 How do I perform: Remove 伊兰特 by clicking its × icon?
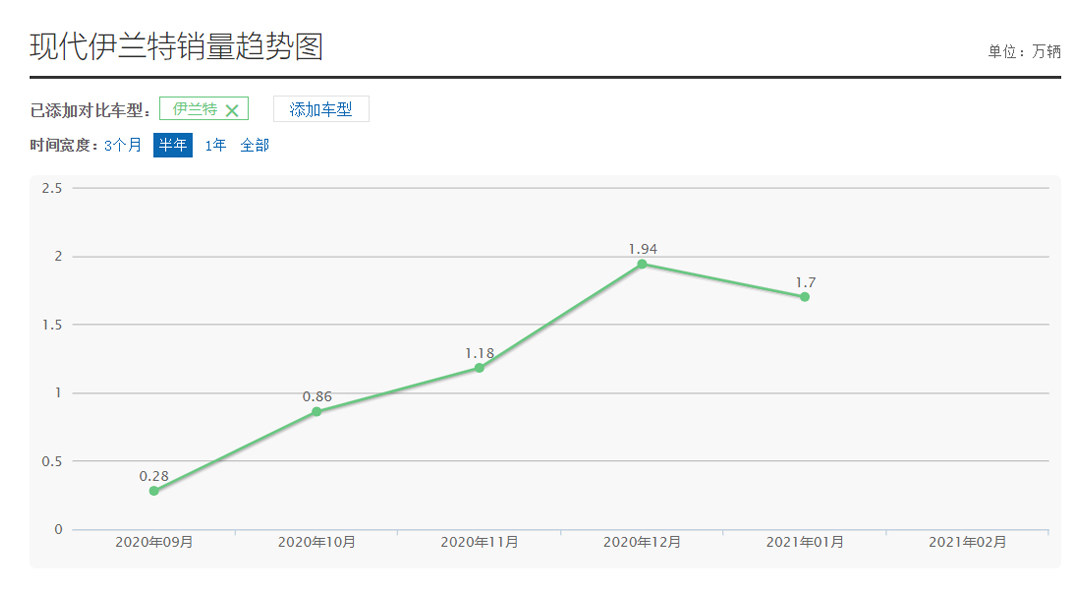click(232, 111)
